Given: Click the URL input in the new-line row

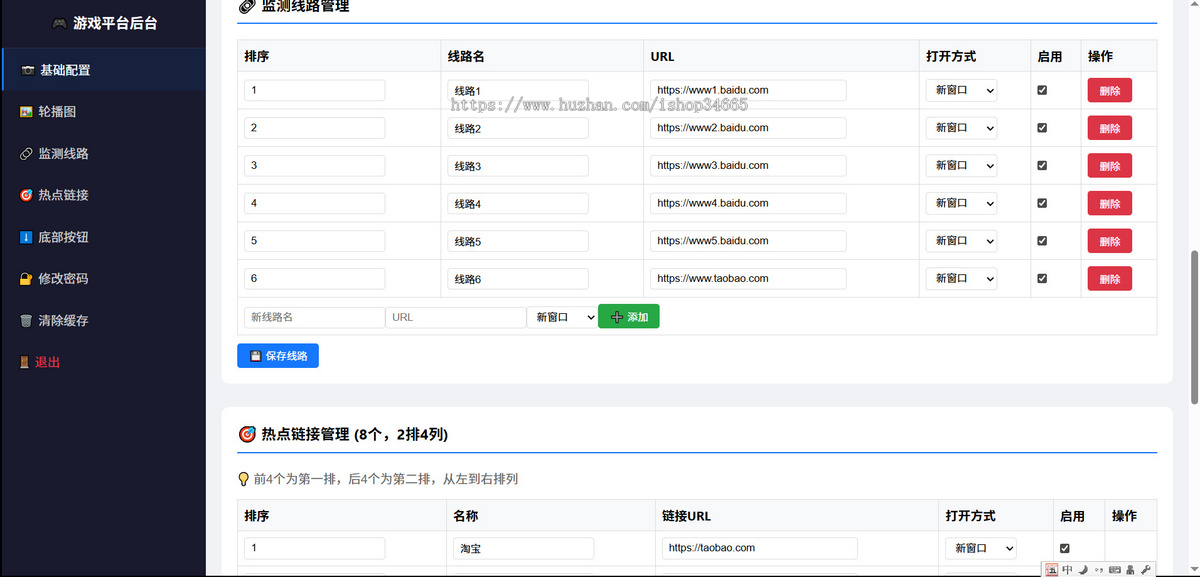Looking at the screenshot, I should [456, 317].
